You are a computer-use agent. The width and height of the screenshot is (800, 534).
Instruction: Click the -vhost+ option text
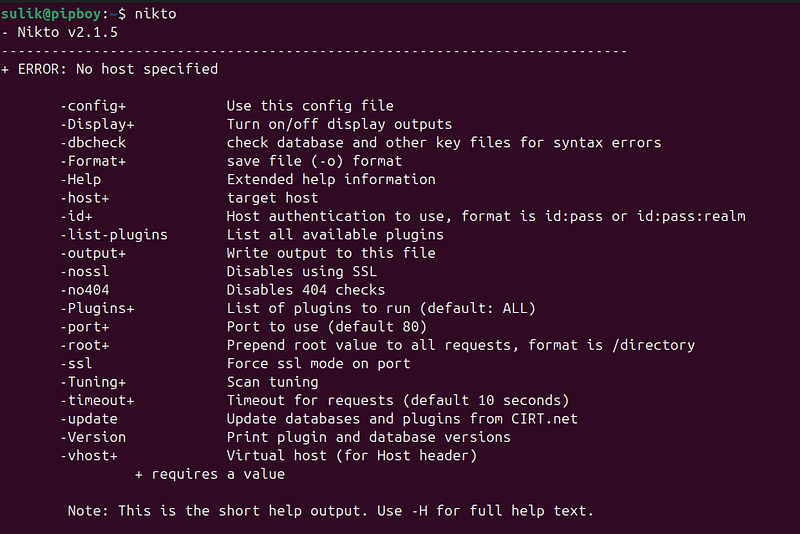coord(89,455)
